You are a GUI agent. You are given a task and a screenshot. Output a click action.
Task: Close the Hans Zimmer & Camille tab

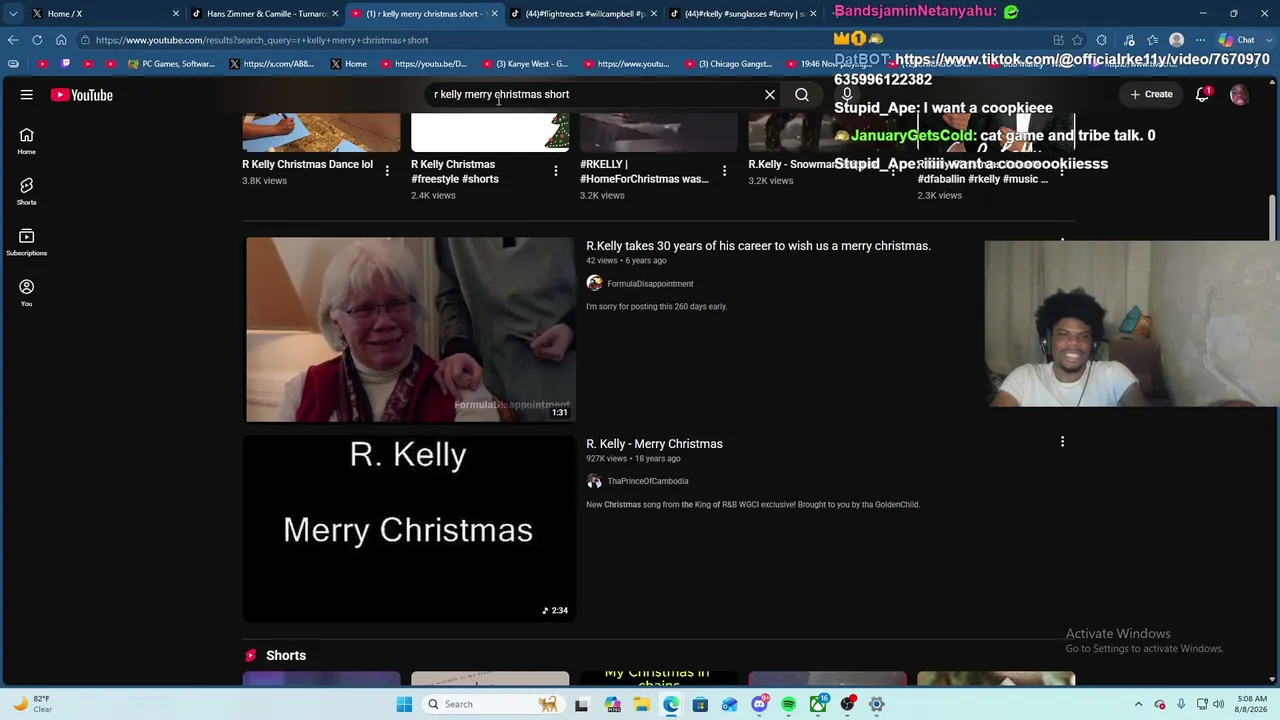coord(335,13)
